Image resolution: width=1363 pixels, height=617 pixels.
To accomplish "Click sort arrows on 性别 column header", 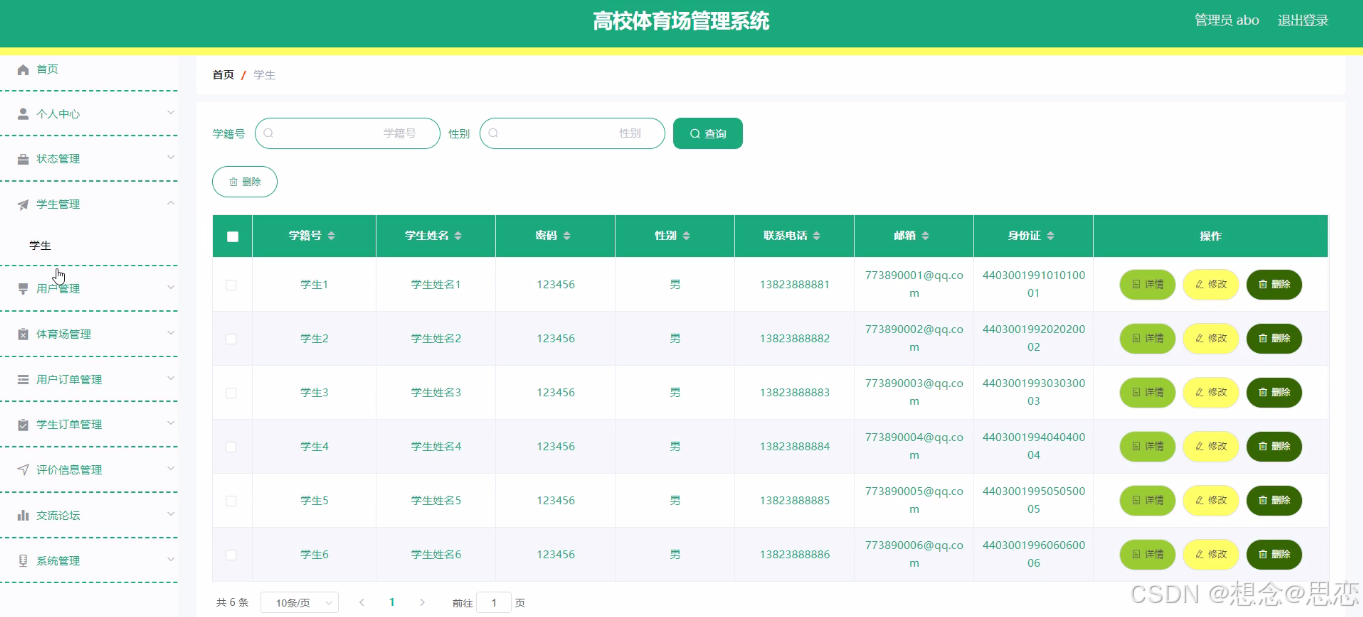I will [686, 236].
